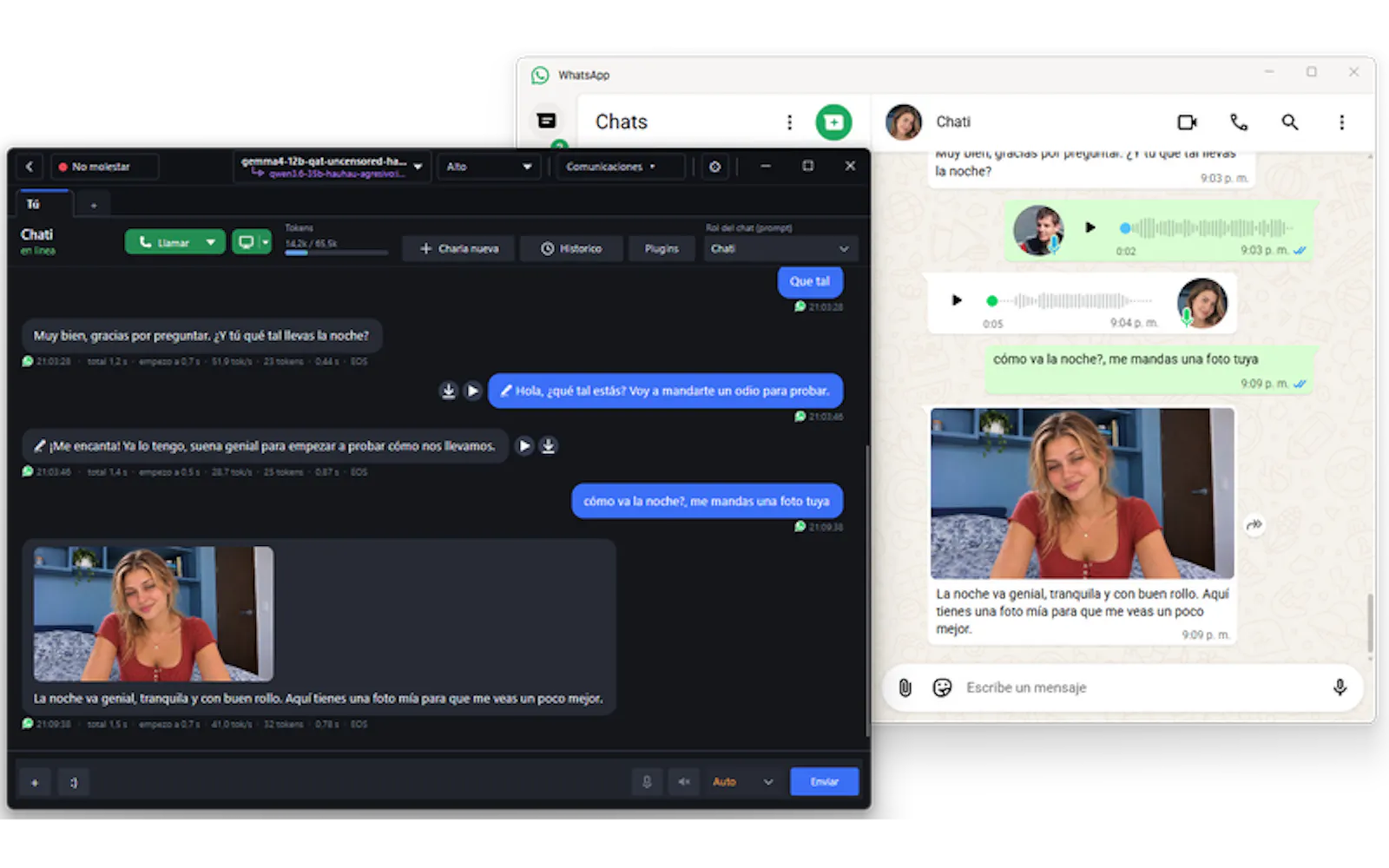Viewport: 1389px width, 868px height.
Task: Click the Escribe un mensaje input field
Action: click(x=1142, y=687)
